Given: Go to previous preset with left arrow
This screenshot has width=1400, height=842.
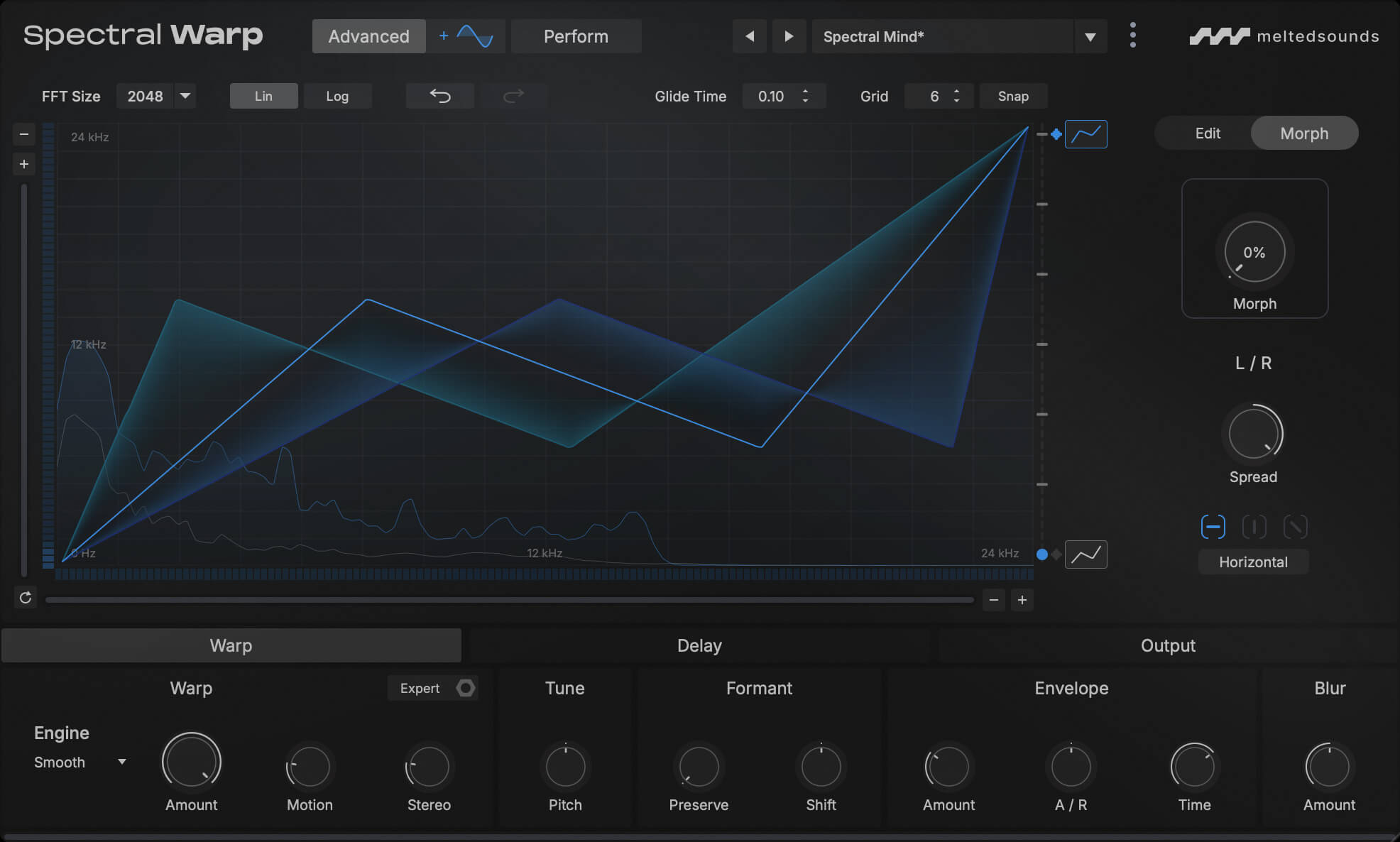Looking at the screenshot, I should (x=750, y=36).
